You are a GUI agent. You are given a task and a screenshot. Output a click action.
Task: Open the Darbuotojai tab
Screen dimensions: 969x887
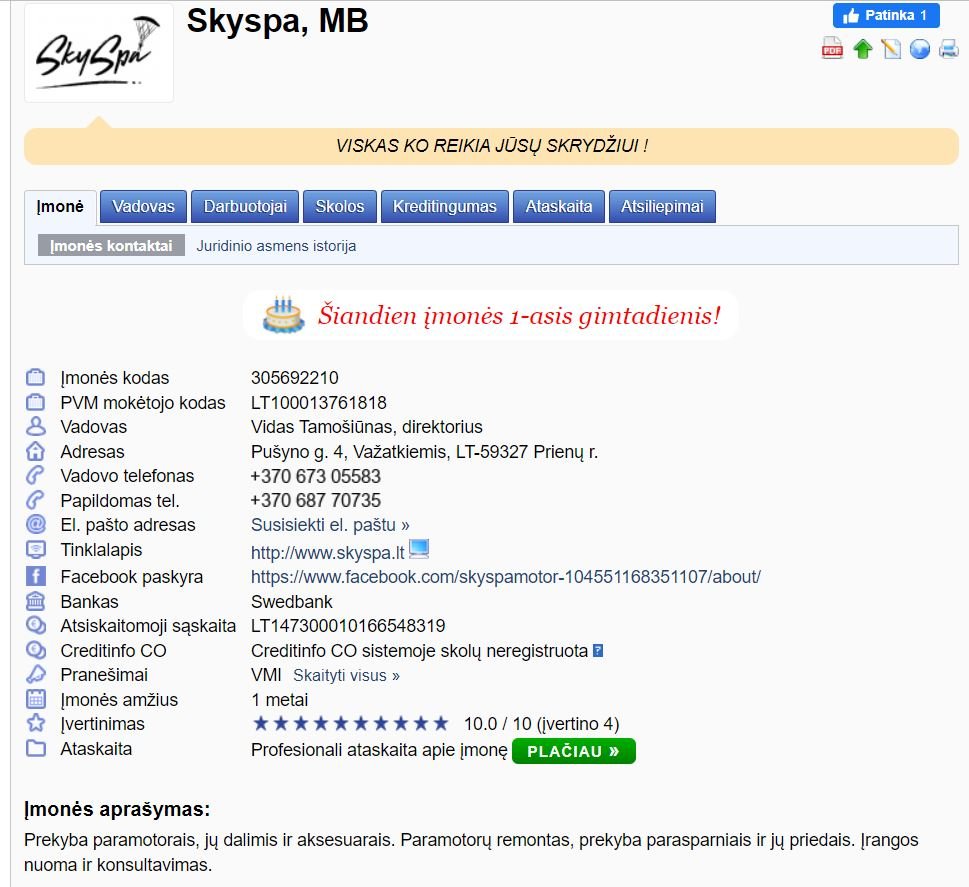click(x=245, y=206)
